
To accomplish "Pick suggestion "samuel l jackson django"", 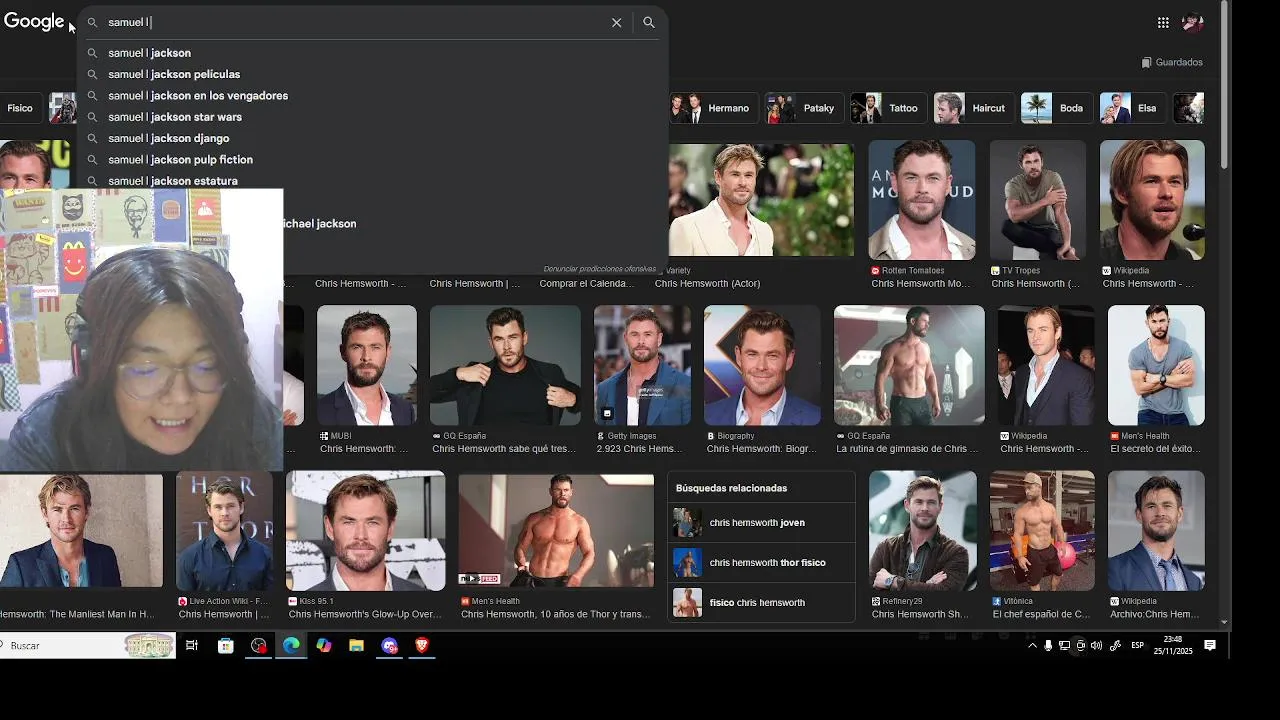I will tap(373, 138).
